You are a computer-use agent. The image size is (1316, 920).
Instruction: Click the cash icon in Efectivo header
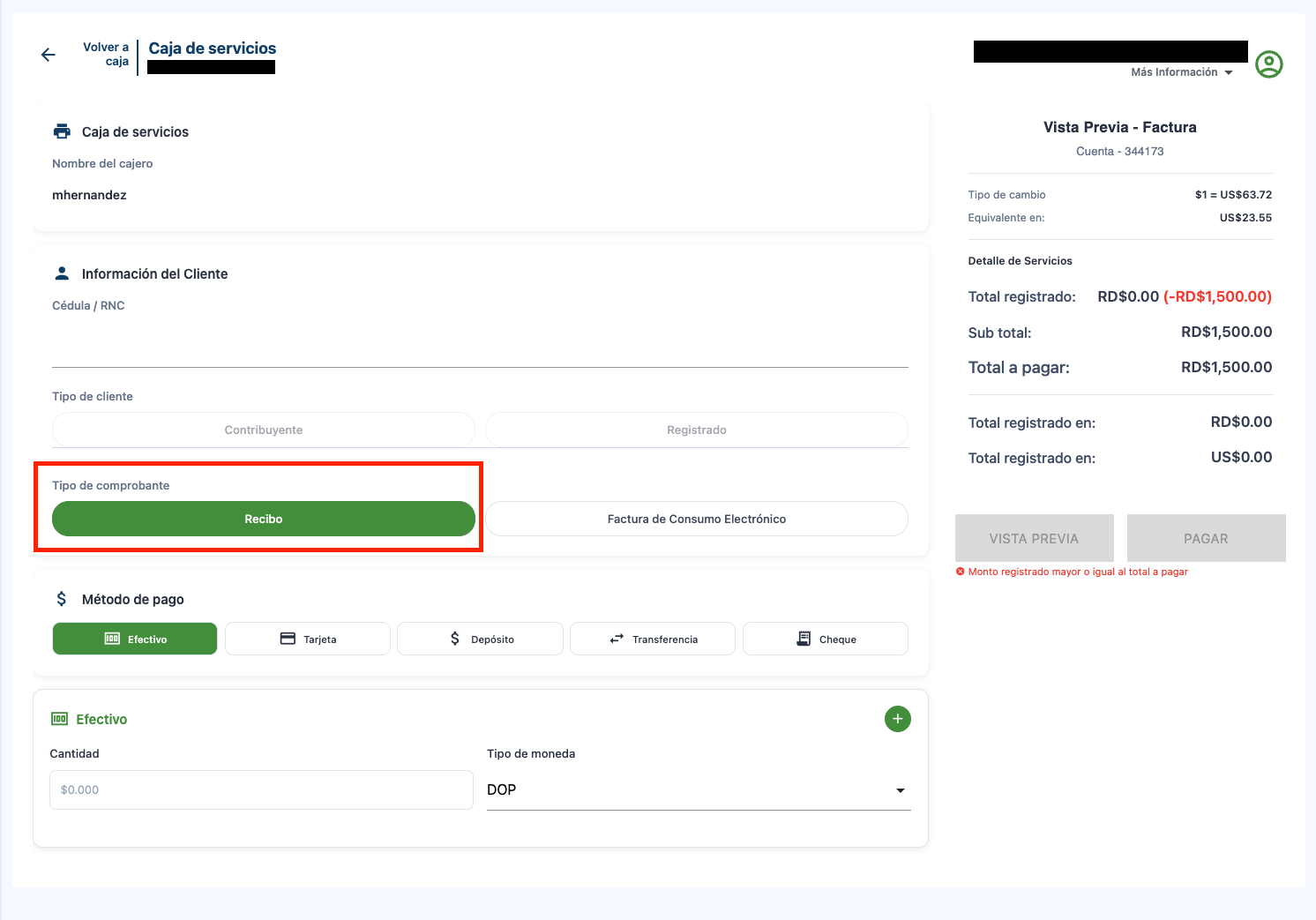click(x=59, y=719)
